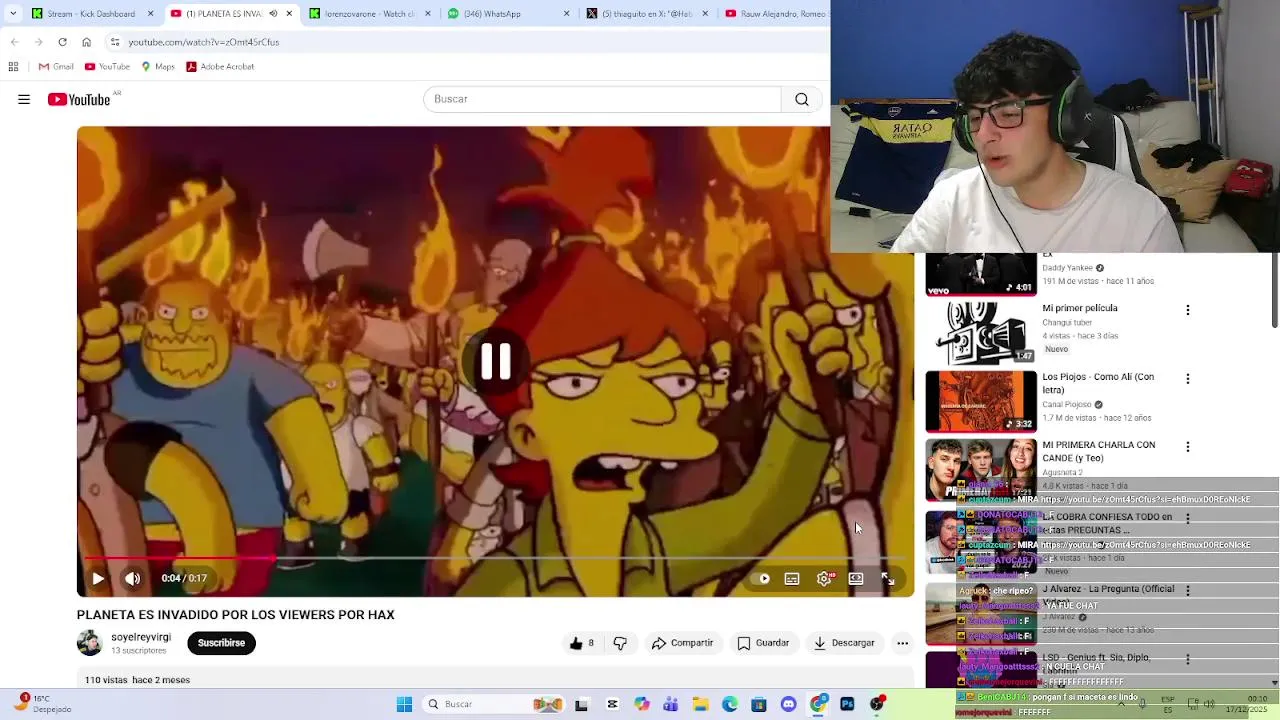Open the soyelreyvirgi channel name link

pyautogui.click(x=141, y=637)
